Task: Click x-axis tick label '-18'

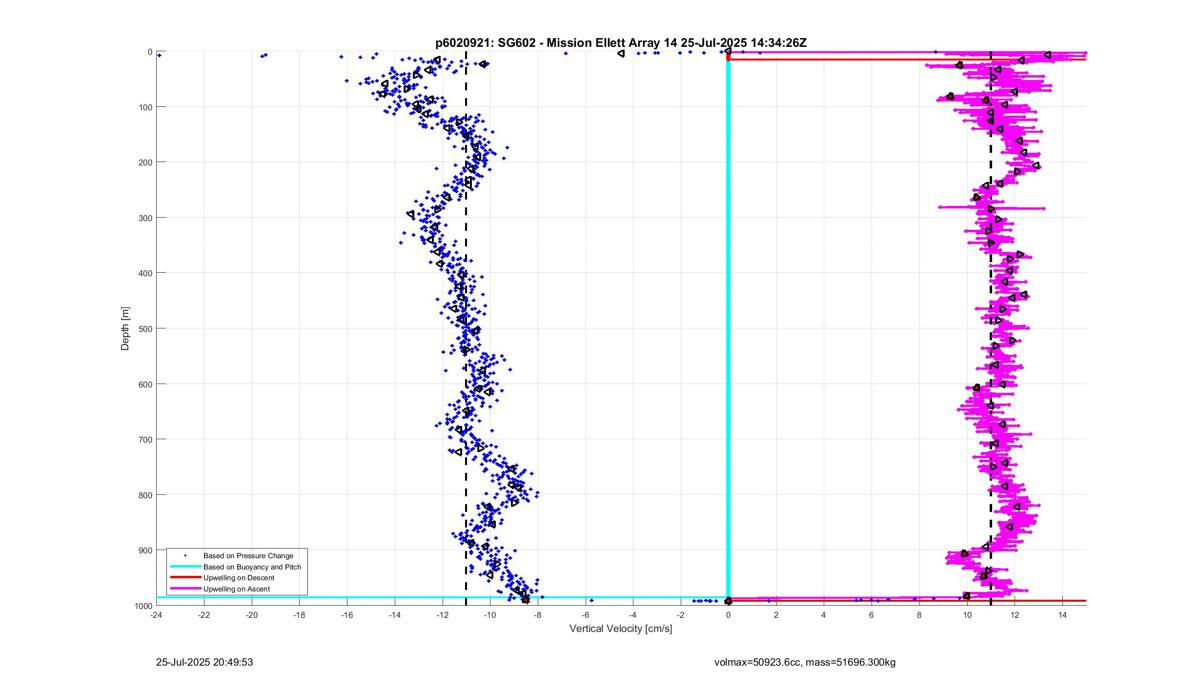Action: (x=299, y=615)
